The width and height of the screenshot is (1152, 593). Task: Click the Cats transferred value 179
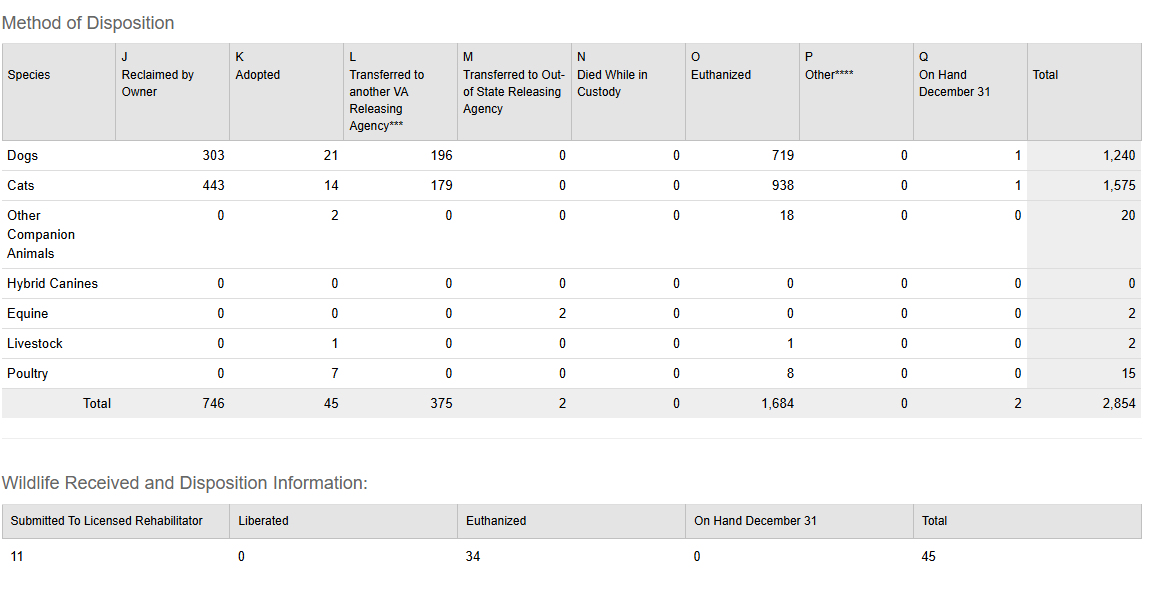pos(441,186)
